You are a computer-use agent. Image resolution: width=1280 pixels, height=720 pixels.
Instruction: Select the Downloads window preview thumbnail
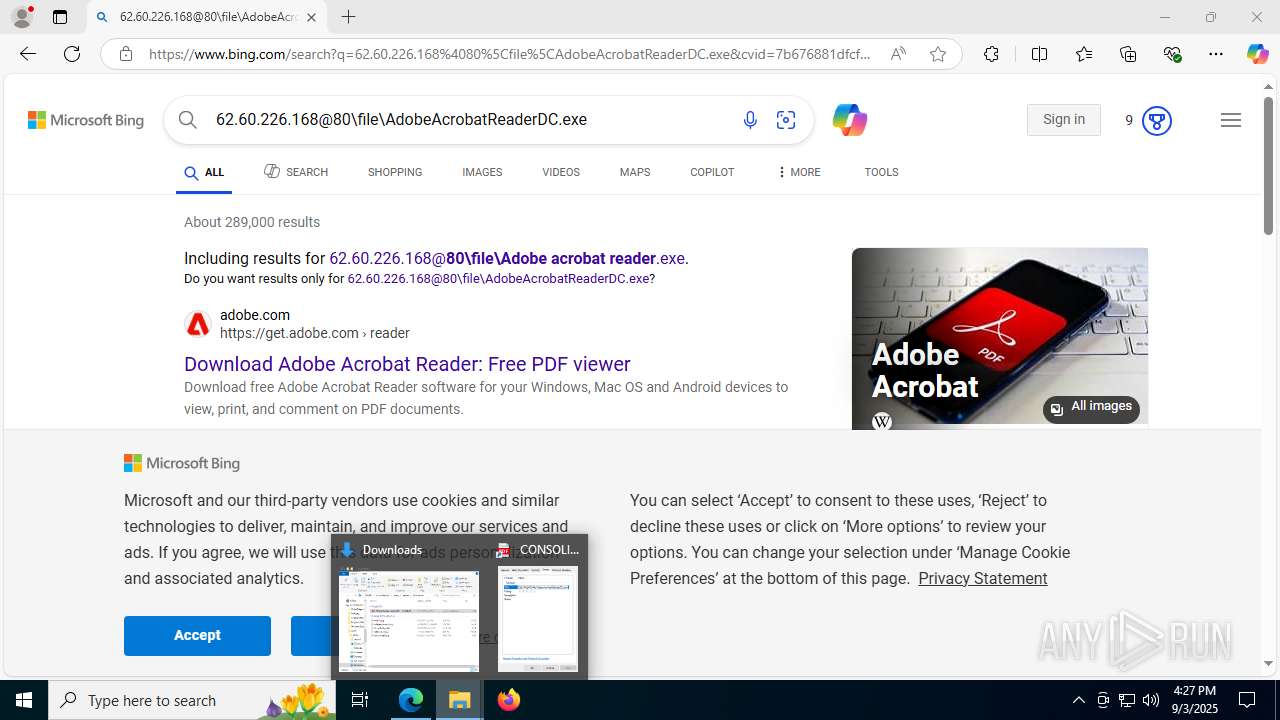[x=408, y=619]
